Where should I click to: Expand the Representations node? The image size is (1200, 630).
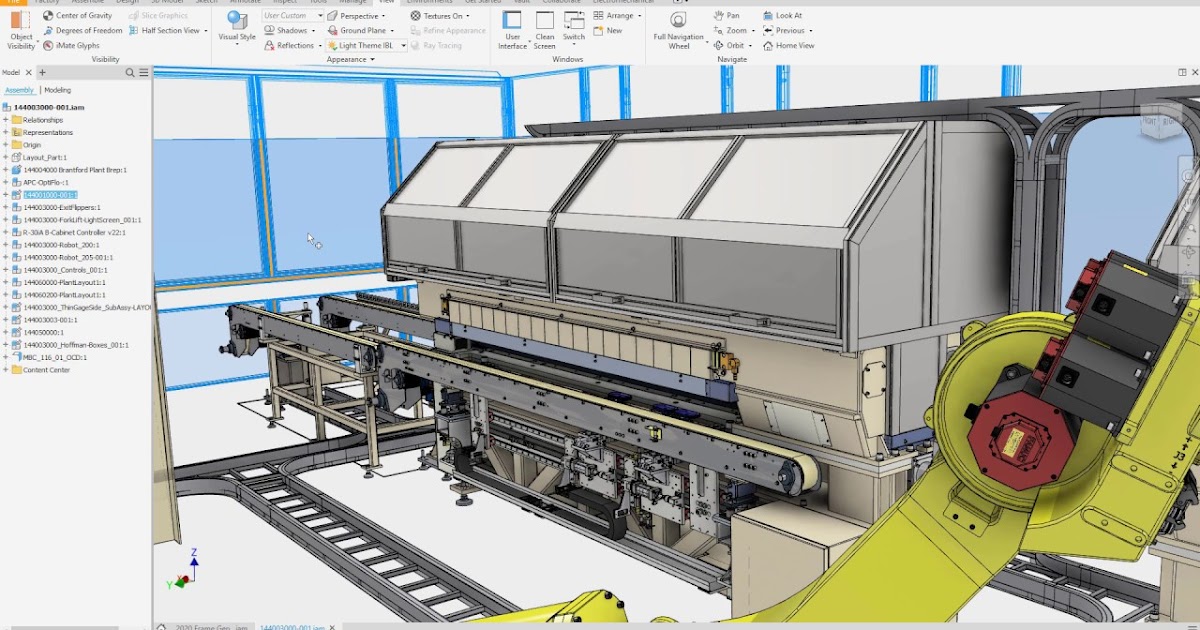tap(5, 133)
